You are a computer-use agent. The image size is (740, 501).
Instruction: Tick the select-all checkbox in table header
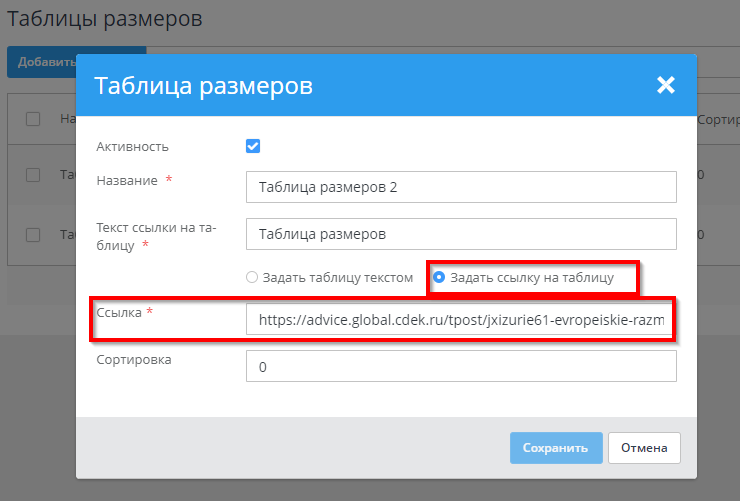coord(33,119)
